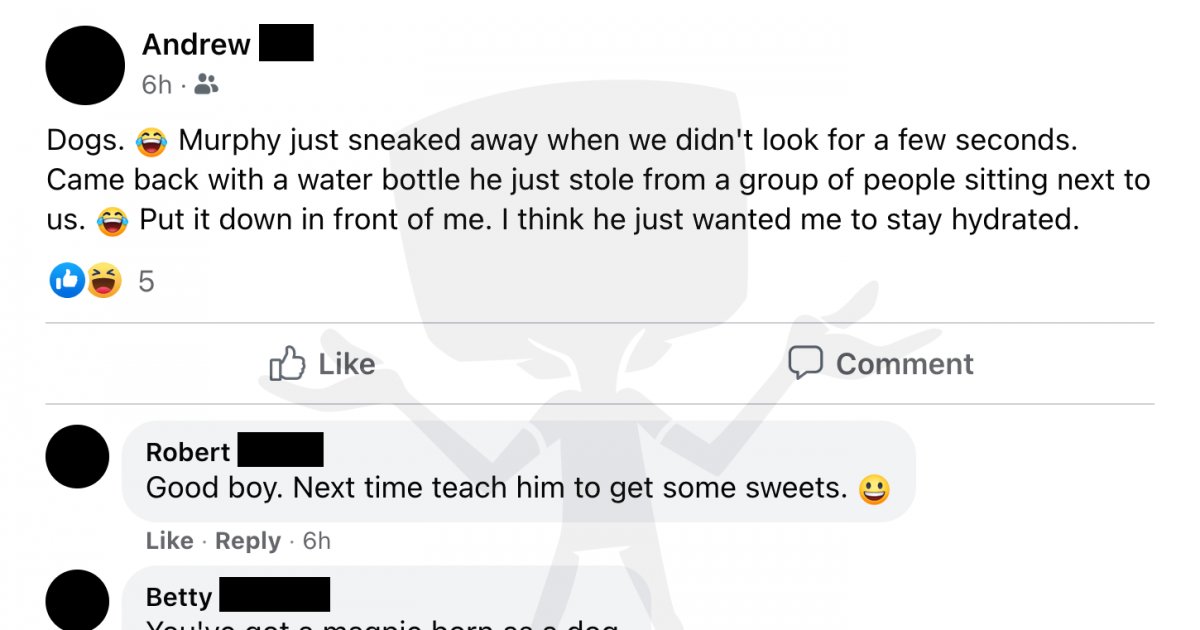1200x630 pixels.
Task: Click the laughing emoji after "Dogs."
Action: [152, 142]
